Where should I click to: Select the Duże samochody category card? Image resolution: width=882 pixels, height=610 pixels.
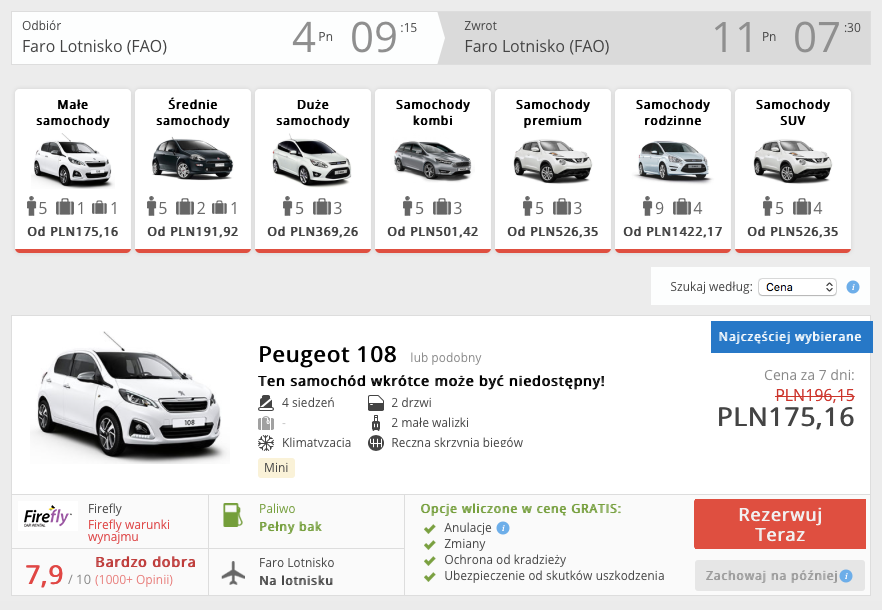313,171
